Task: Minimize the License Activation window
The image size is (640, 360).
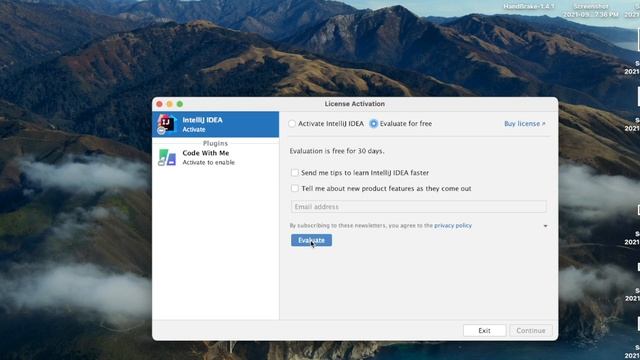Action: 169,104
